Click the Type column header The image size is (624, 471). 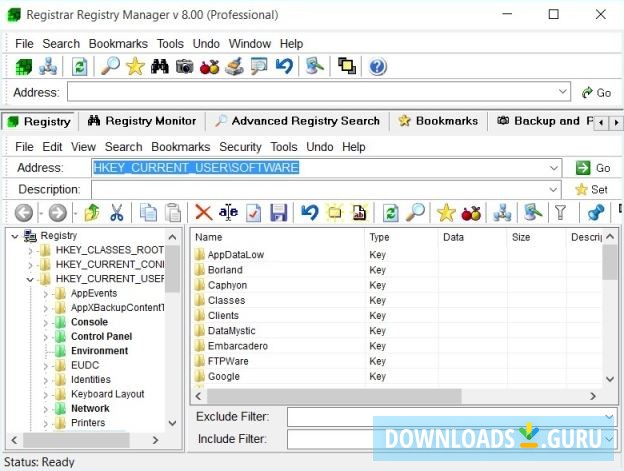coord(402,237)
